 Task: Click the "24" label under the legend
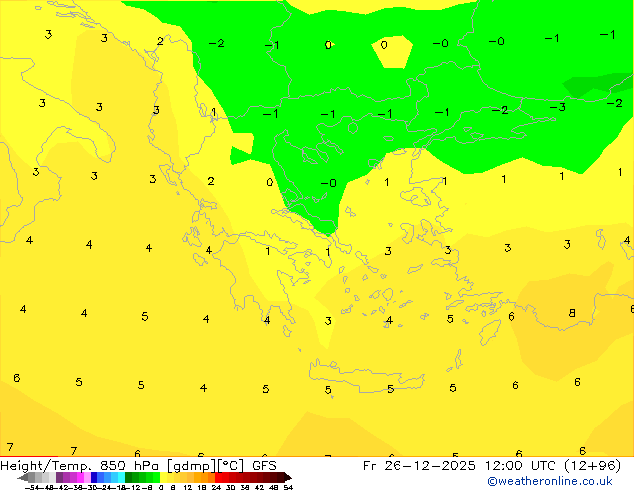click(x=216, y=487)
